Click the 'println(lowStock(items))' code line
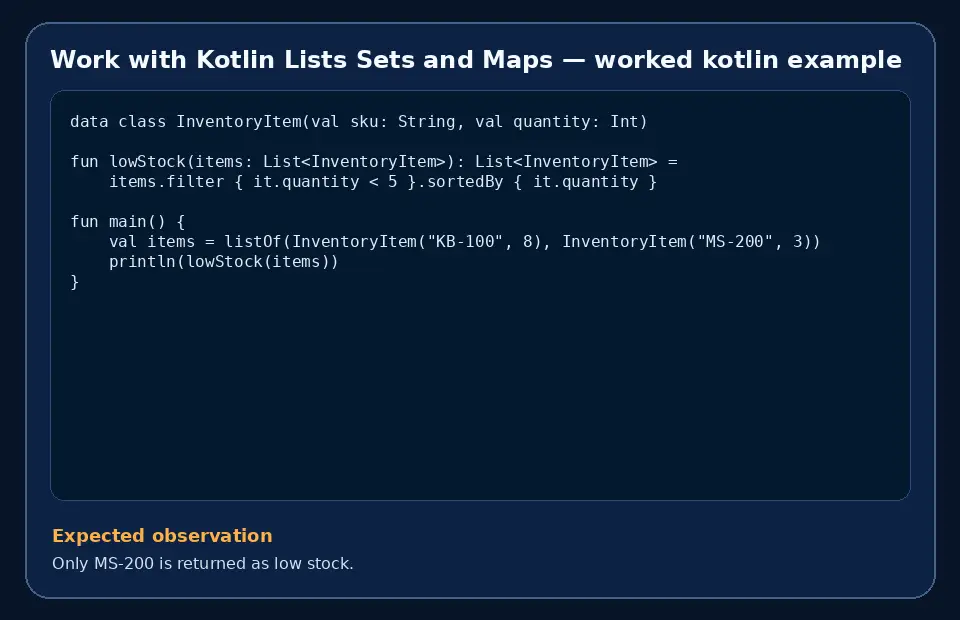Viewport: 960px width, 620px height. tap(223, 262)
